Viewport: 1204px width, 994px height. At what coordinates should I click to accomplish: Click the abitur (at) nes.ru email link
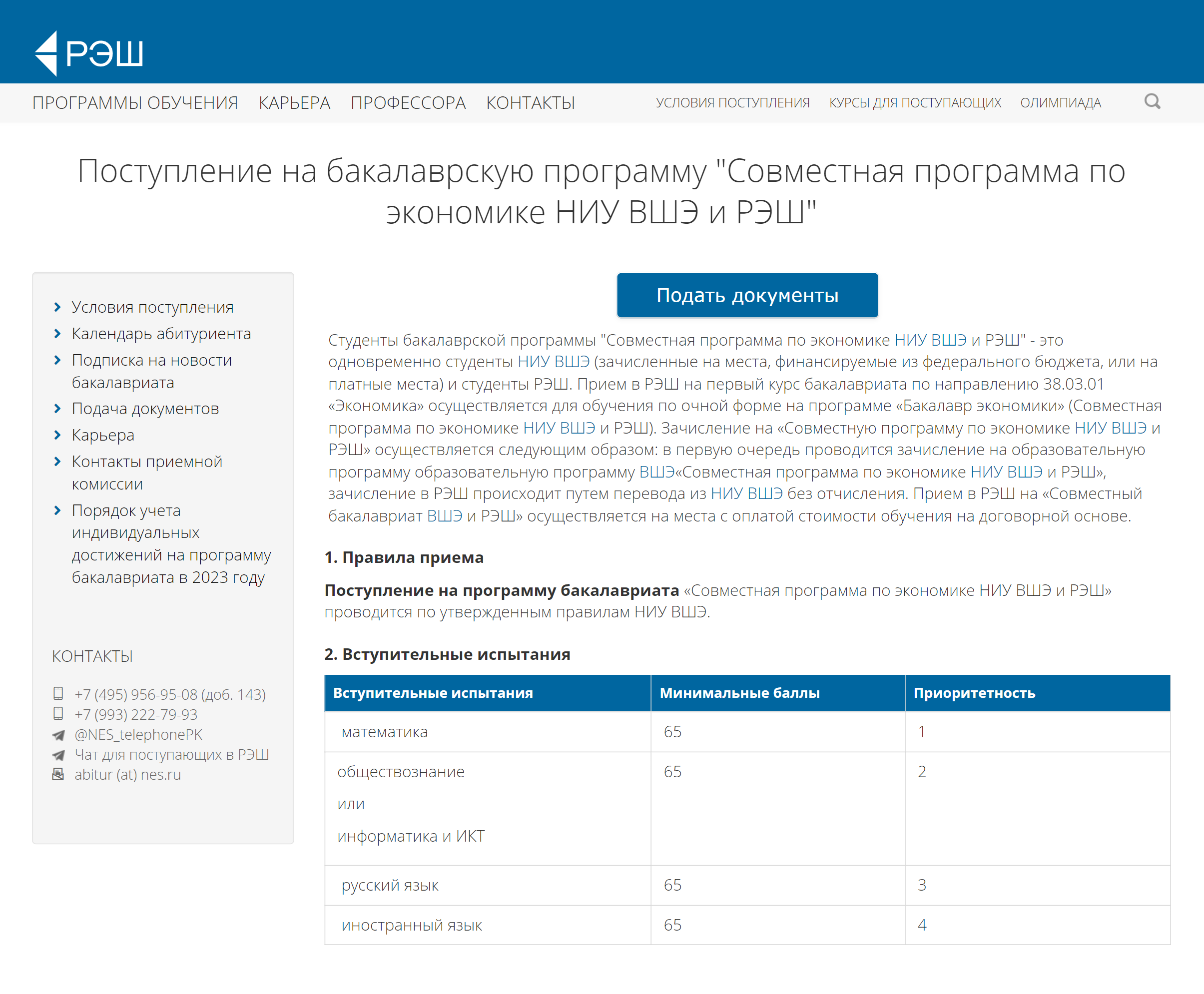pyautogui.click(x=128, y=775)
